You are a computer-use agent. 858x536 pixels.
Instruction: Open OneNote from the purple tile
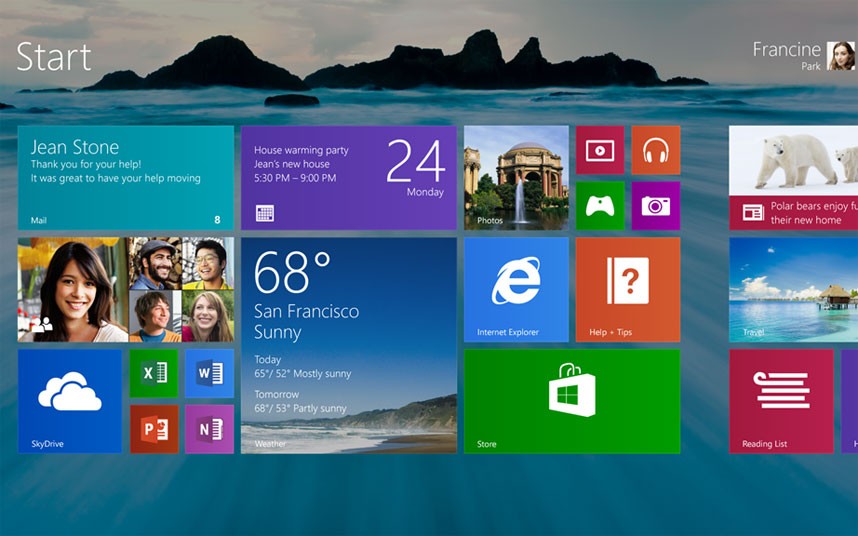coord(209,429)
